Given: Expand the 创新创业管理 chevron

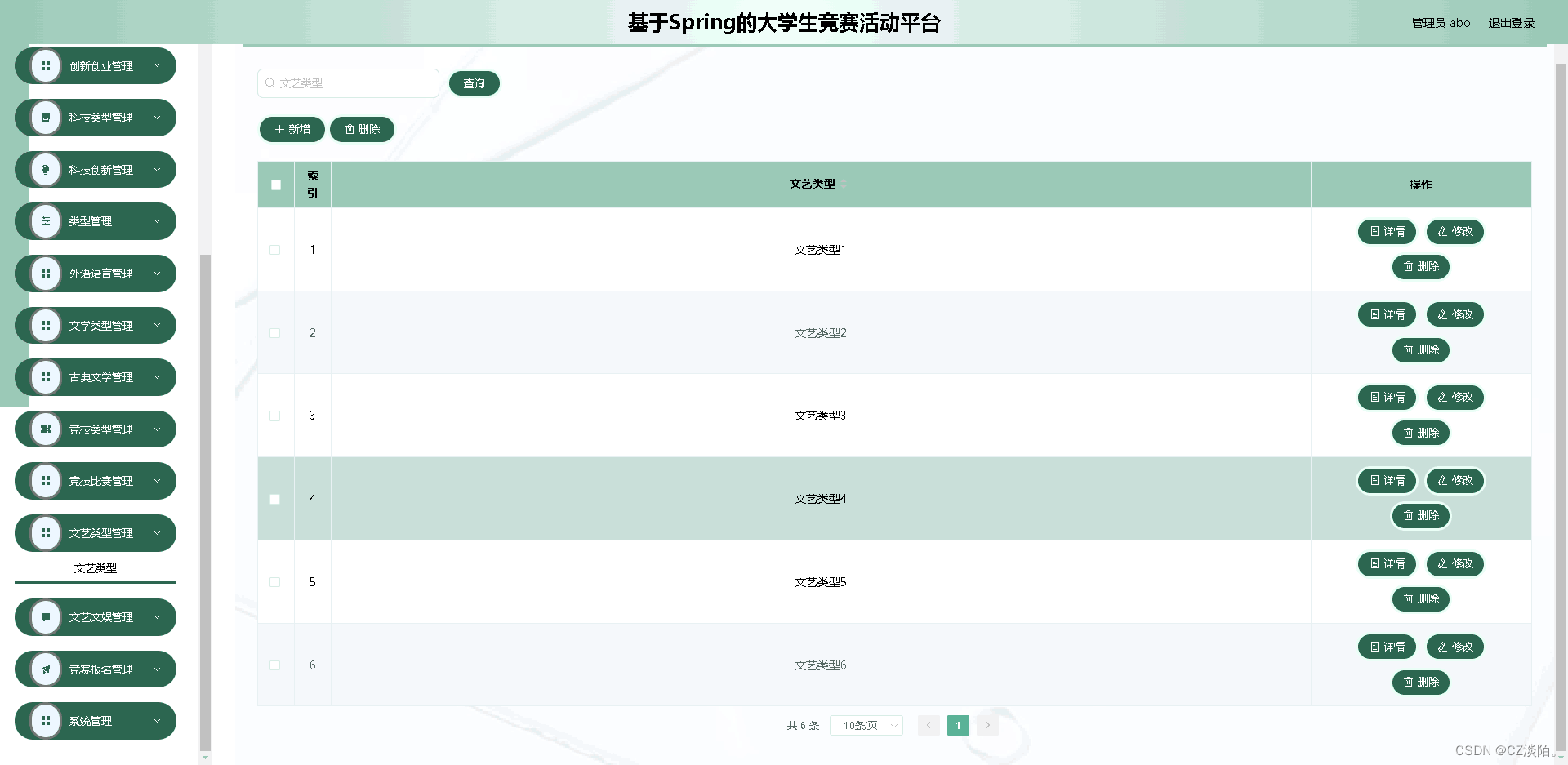Looking at the screenshot, I should click(158, 66).
